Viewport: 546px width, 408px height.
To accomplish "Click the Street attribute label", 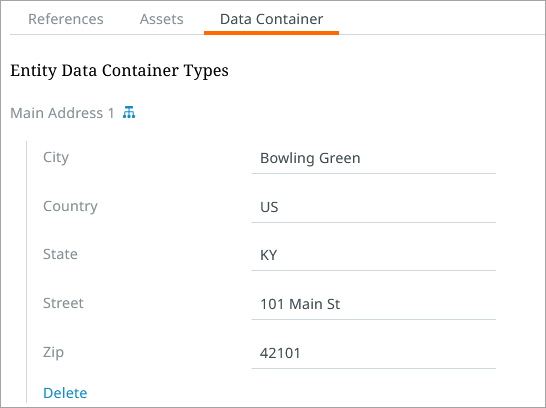I will click(x=63, y=303).
